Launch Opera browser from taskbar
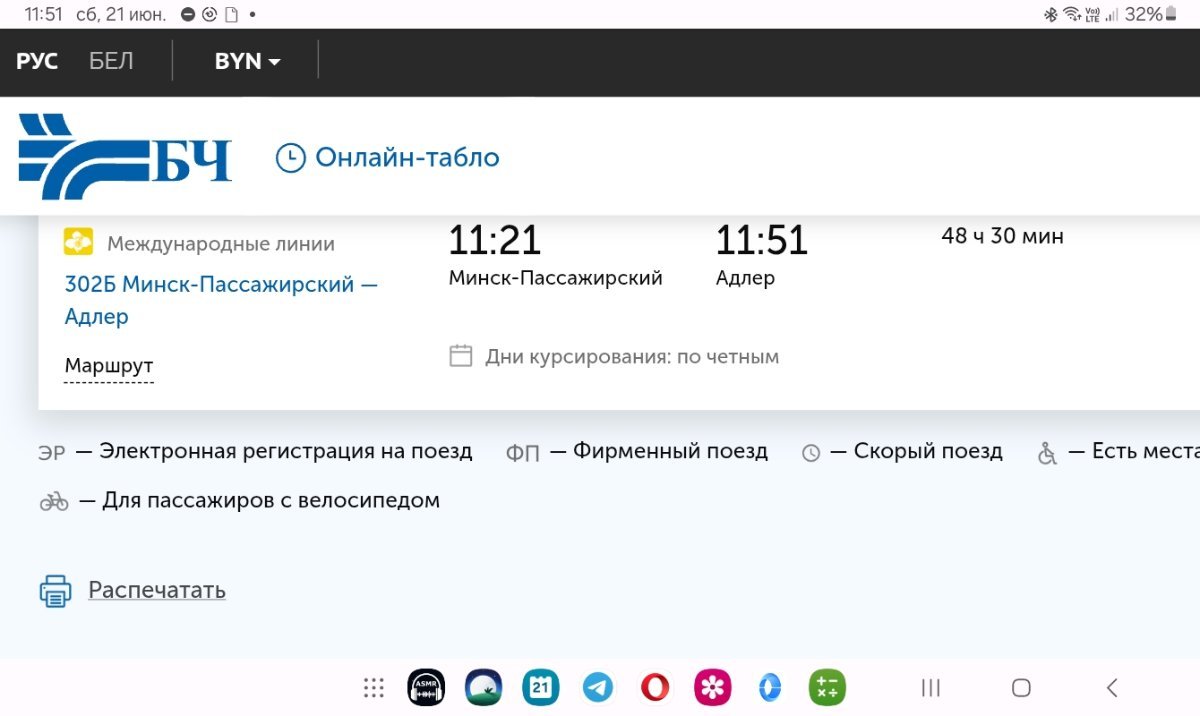 coord(655,687)
